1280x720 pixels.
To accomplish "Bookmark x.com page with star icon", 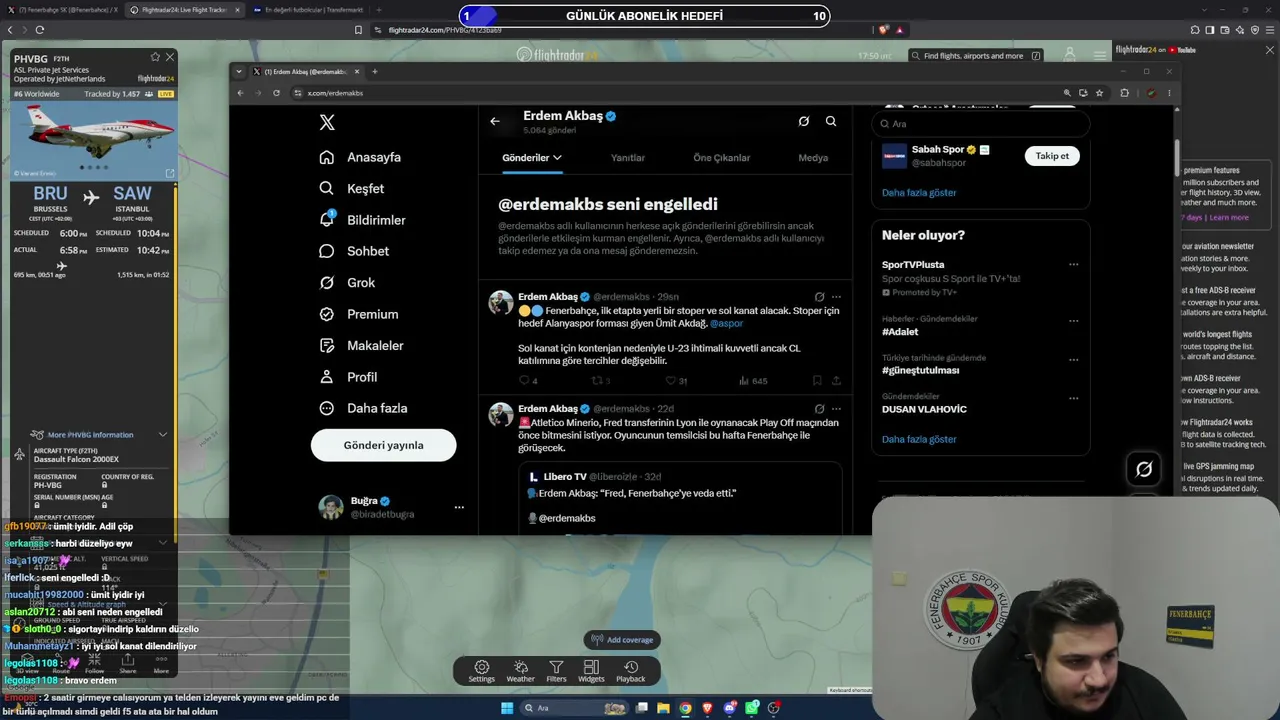I will click(1099, 93).
